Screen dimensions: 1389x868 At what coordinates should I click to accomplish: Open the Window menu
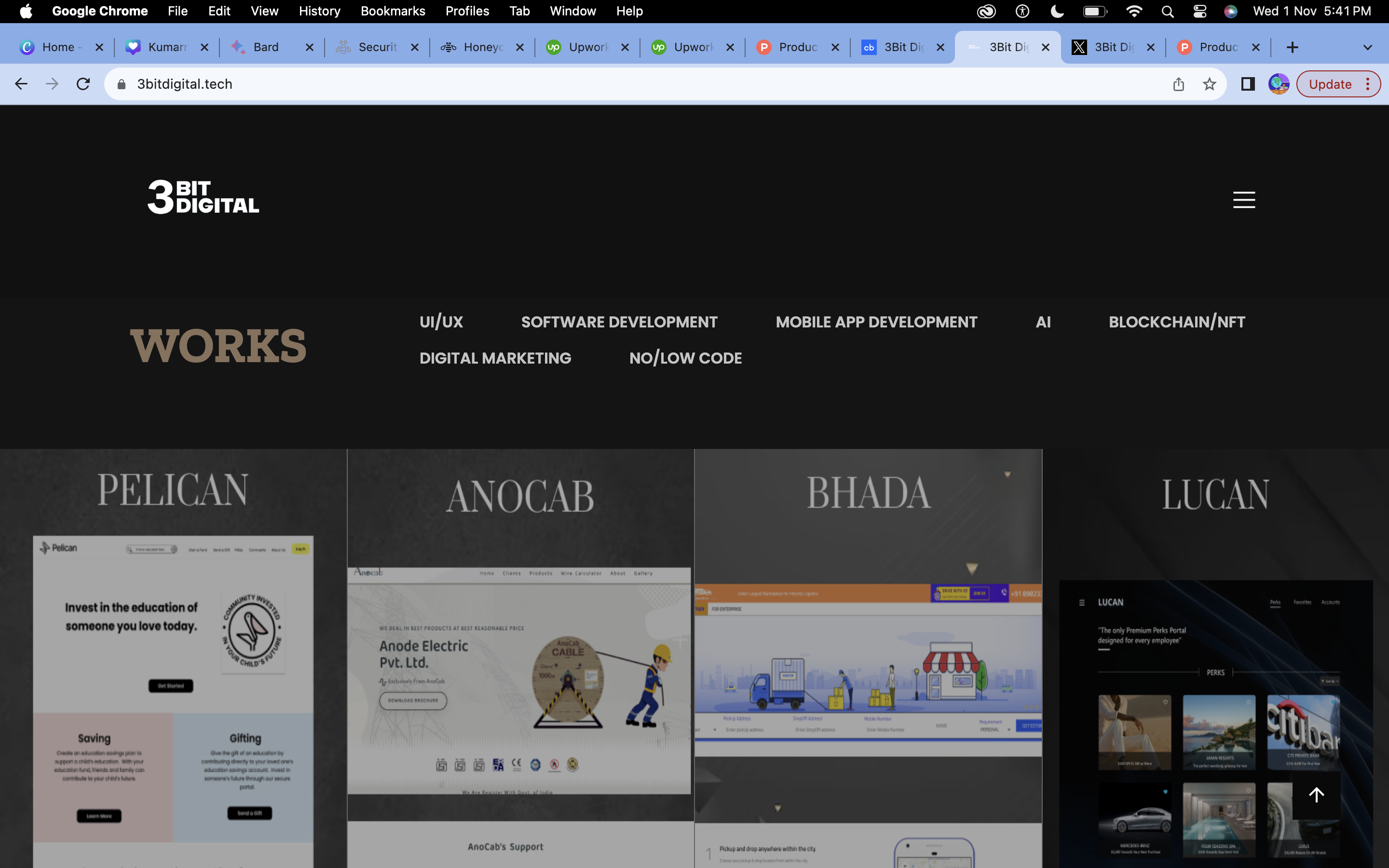[x=573, y=11]
